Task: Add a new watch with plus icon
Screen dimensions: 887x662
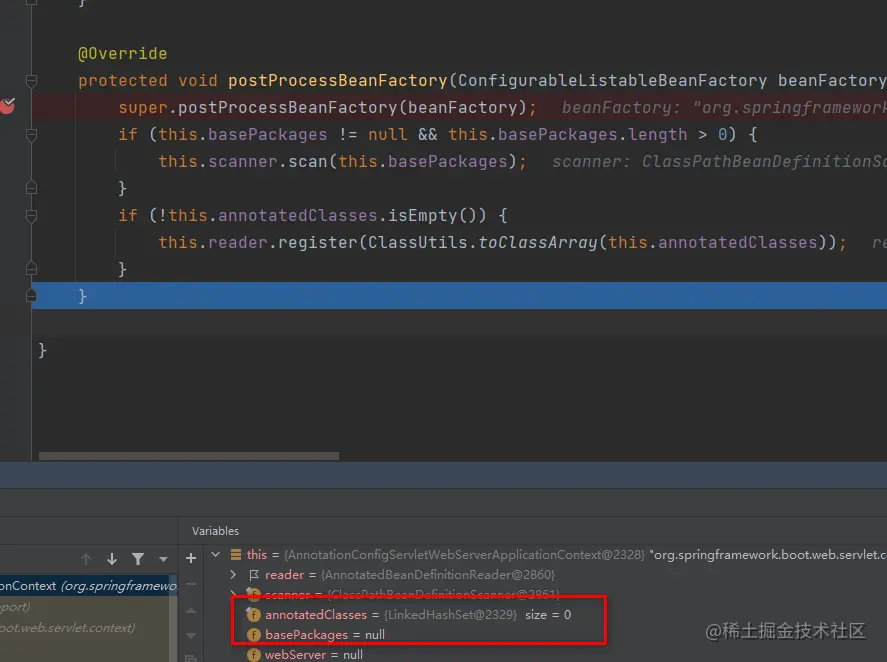Action: point(191,558)
